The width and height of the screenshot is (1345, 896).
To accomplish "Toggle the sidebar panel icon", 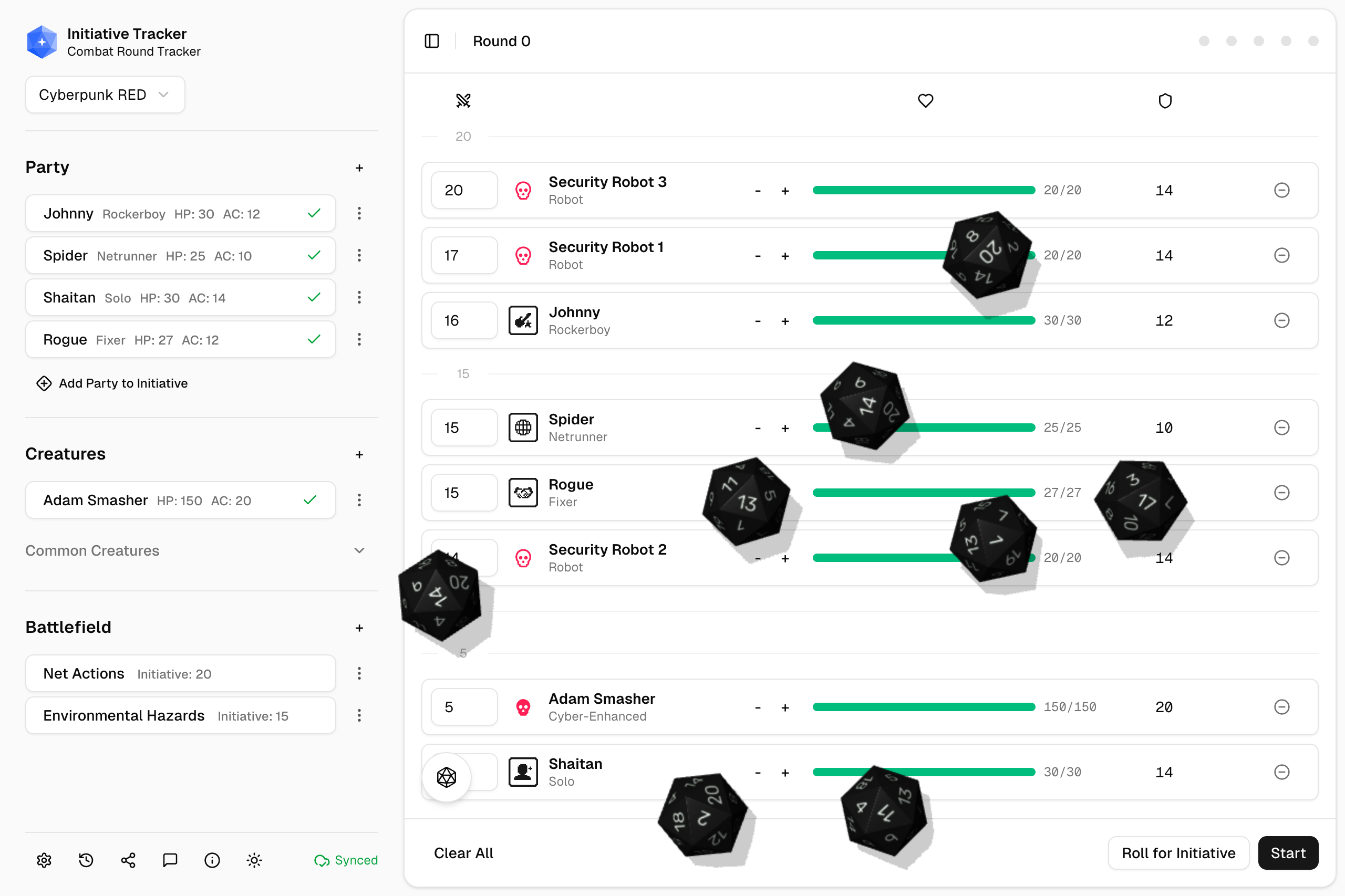I will [x=431, y=41].
